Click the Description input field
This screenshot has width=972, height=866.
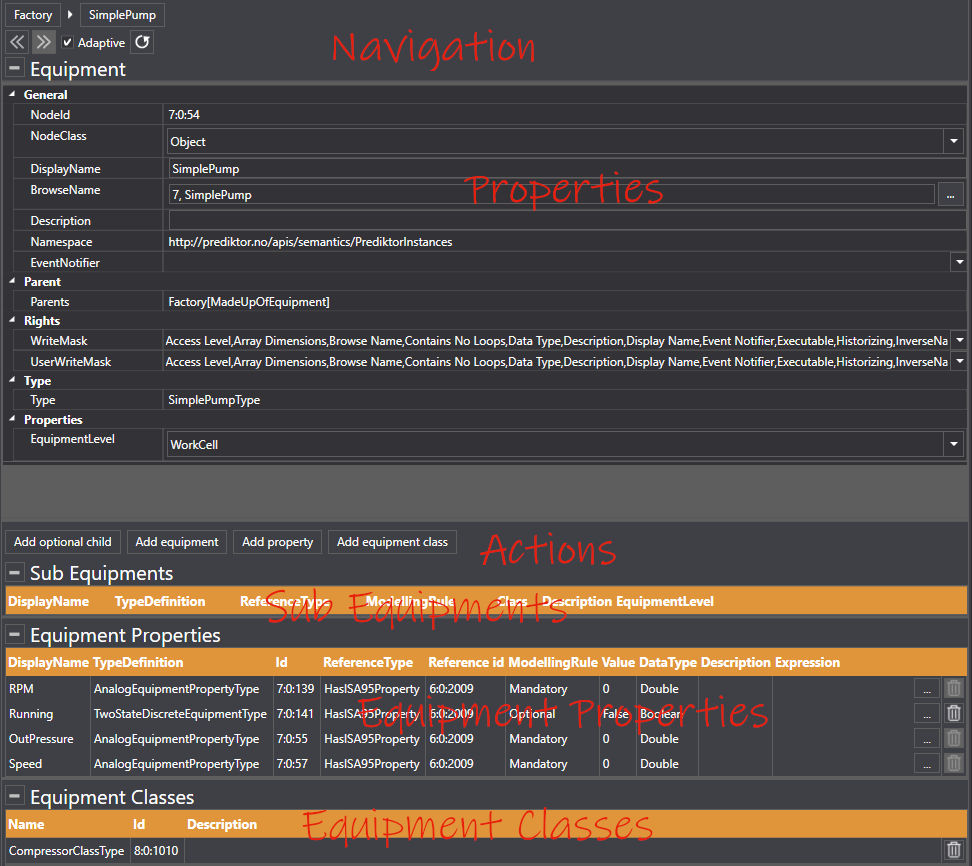click(x=566, y=221)
